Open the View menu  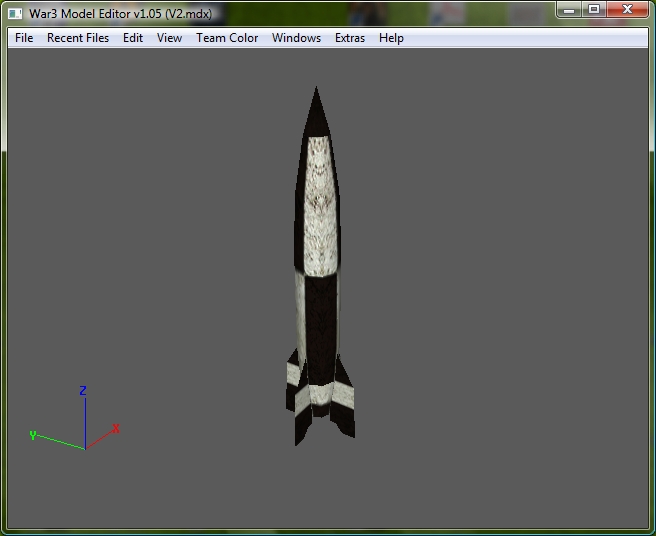tap(169, 38)
